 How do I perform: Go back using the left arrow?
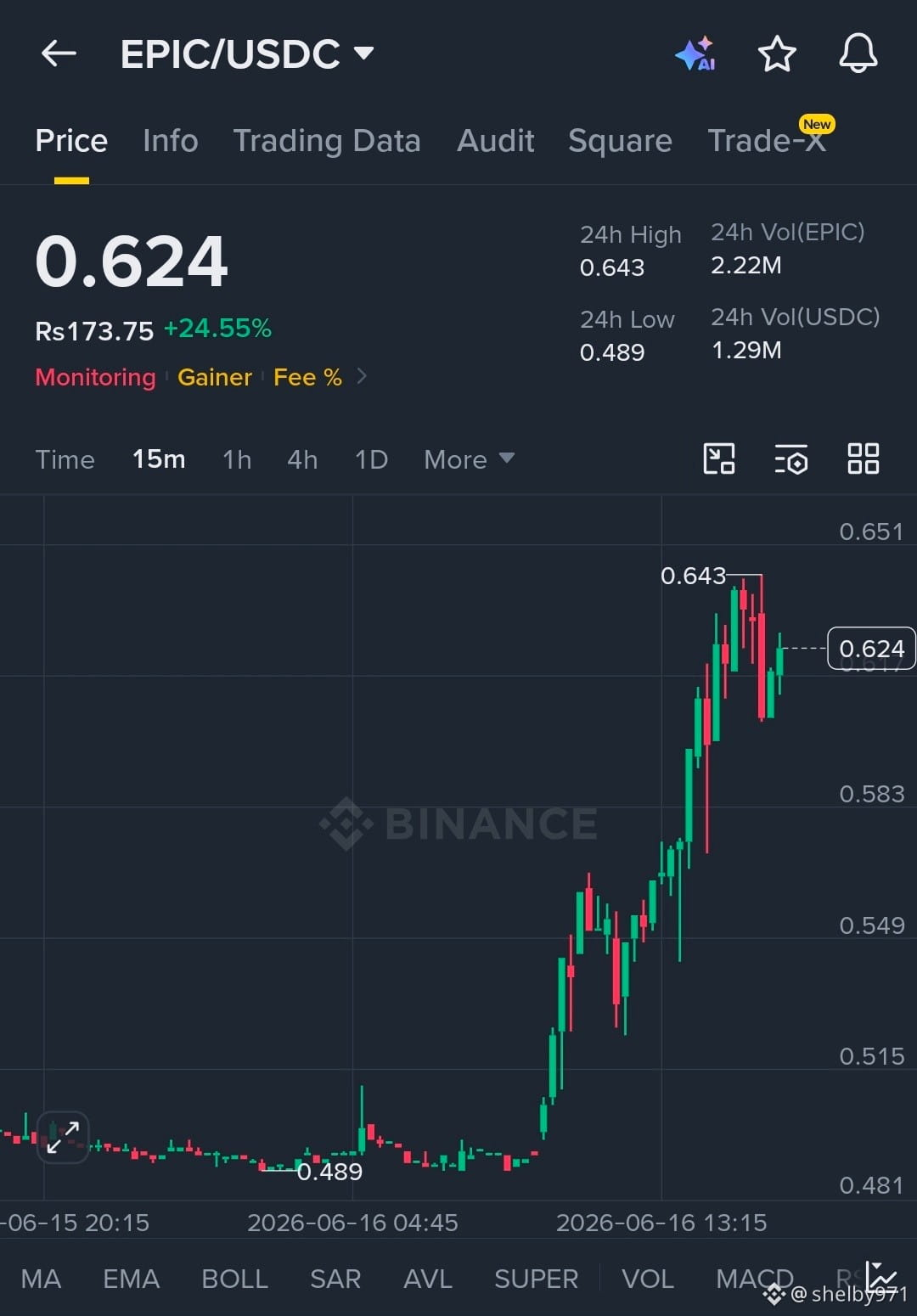tap(59, 53)
